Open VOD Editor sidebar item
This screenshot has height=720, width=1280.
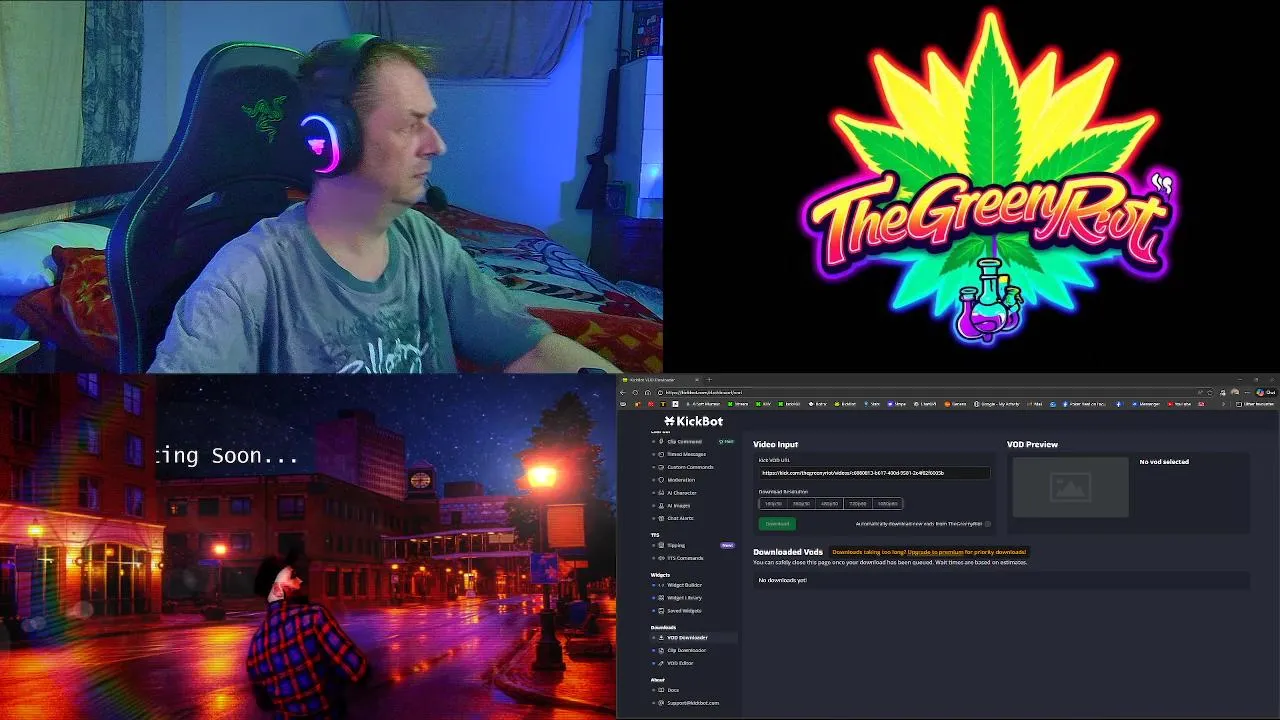click(680, 663)
